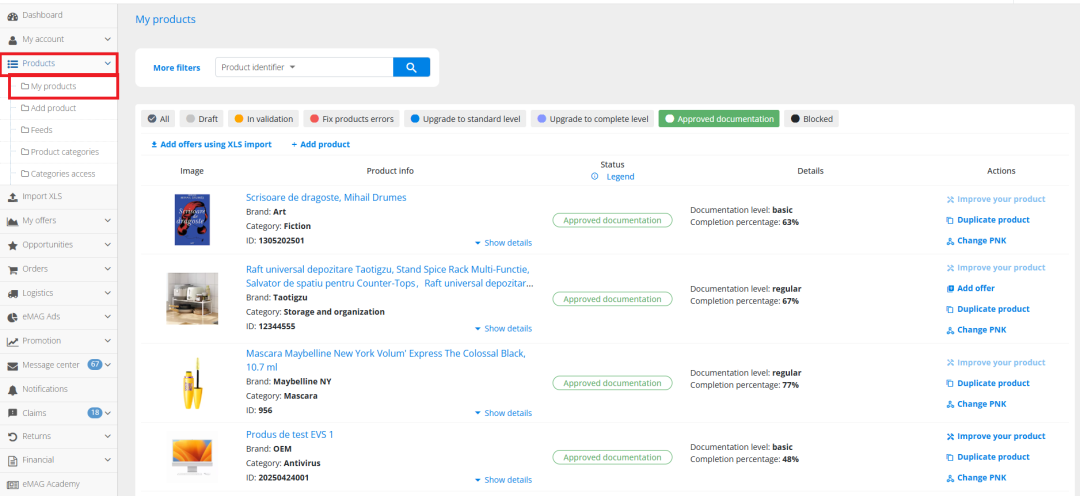Select the Draft status filter

pos(202,119)
